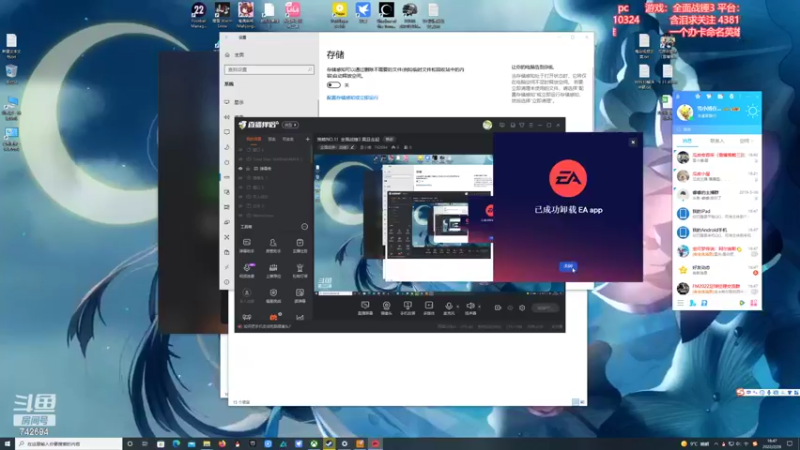The image size is (800, 450).
Task: Open the Messages tab in QQ
Action: coord(687,140)
